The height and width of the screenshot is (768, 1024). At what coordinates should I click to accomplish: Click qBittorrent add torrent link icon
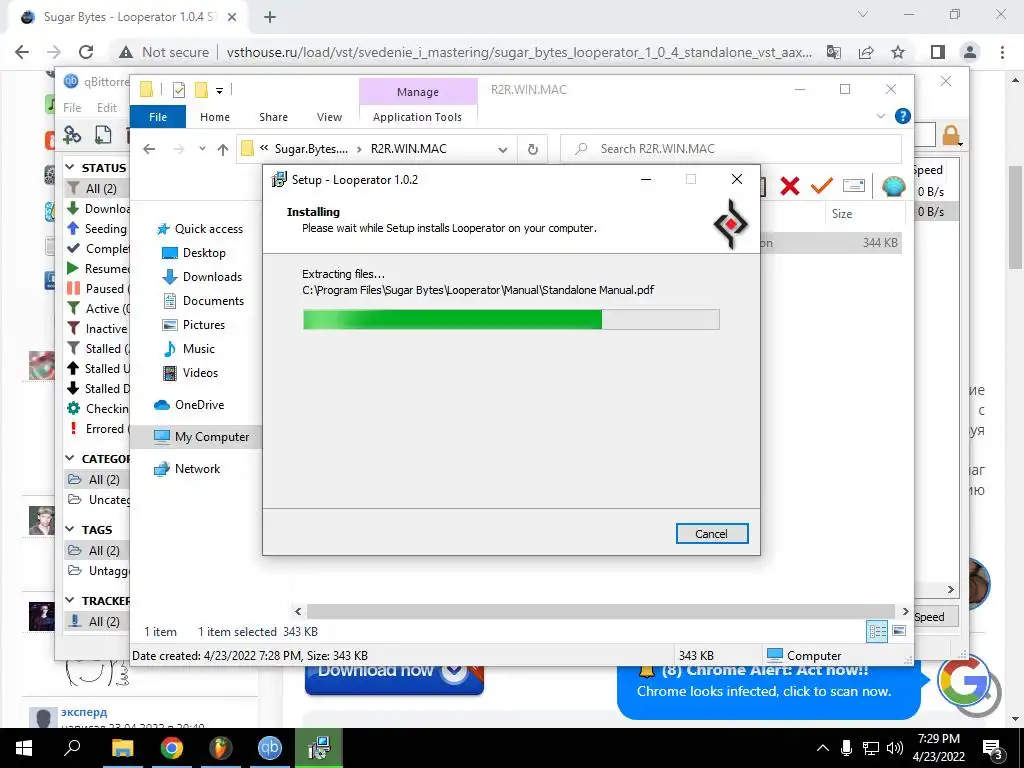72,135
